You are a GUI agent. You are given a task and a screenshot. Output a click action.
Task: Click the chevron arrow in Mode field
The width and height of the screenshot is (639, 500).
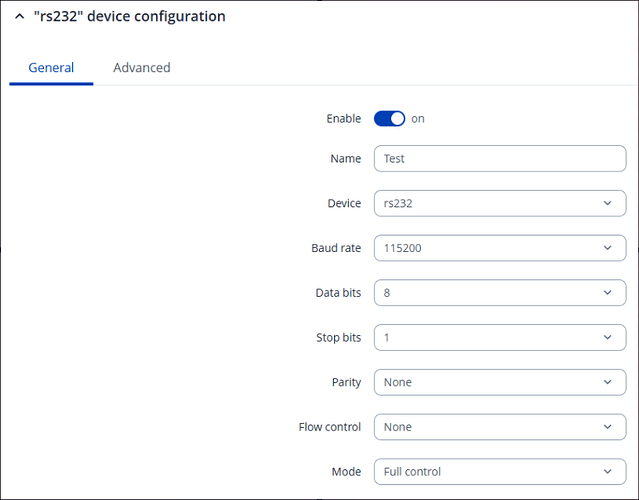pyautogui.click(x=608, y=471)
